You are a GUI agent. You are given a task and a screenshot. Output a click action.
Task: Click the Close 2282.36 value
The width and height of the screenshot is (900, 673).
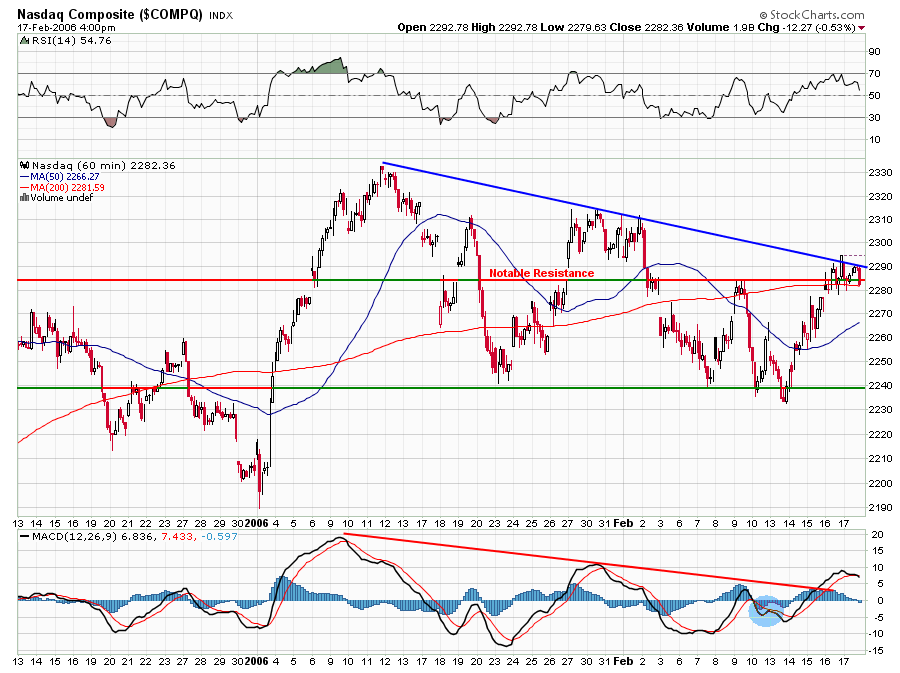[x=645, y=28]
